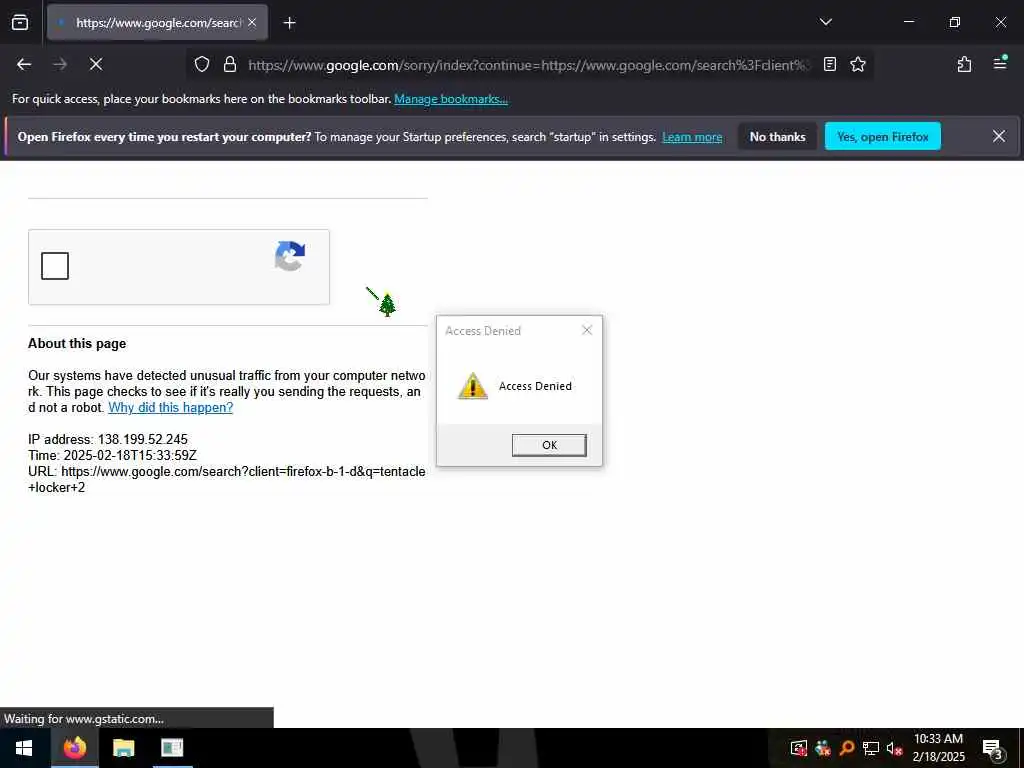Select the Time 2025-02-18T15:33:59Z text

[112, 455]
